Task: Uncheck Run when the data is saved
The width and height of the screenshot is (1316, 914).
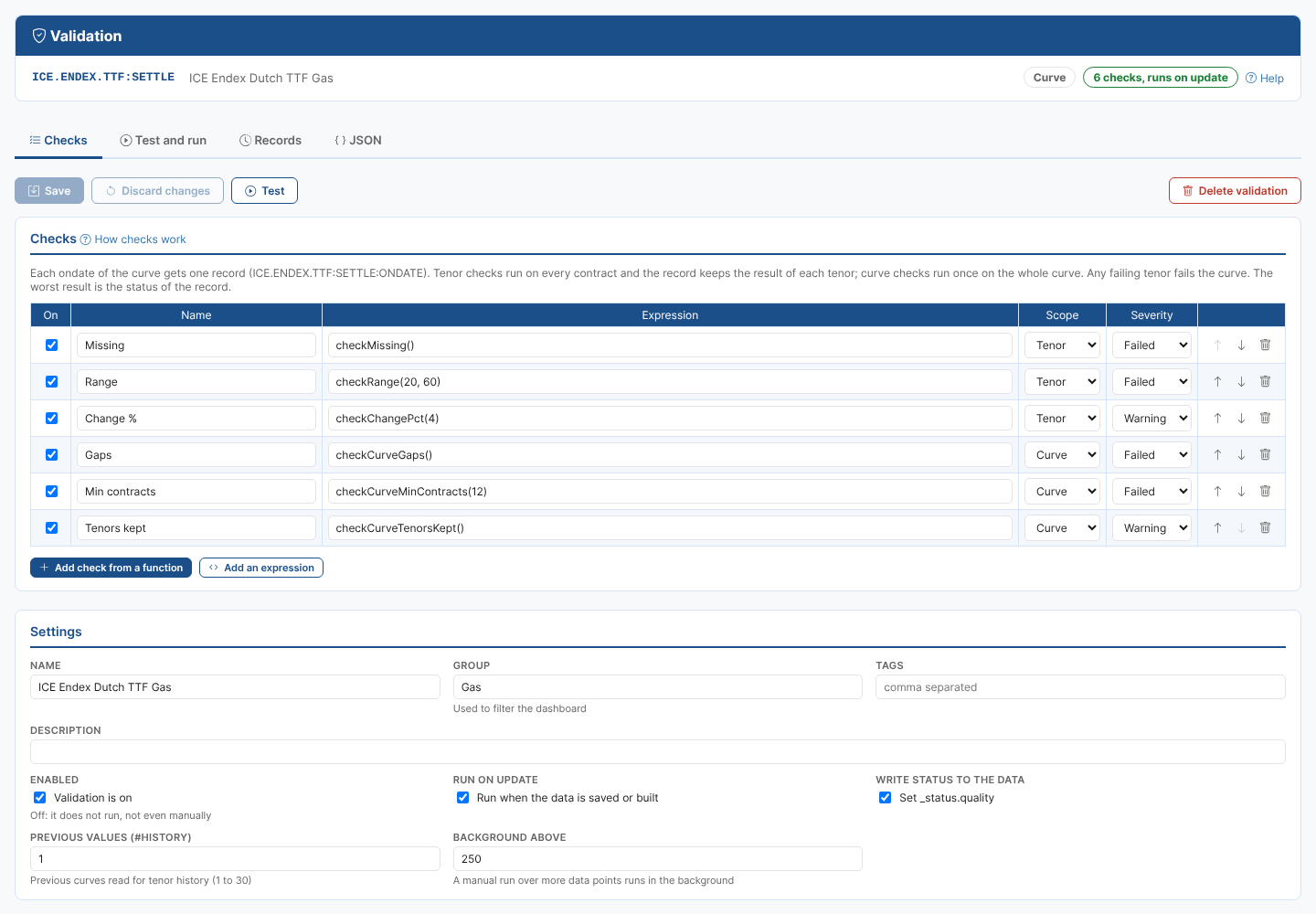Action: coord(462,798)
